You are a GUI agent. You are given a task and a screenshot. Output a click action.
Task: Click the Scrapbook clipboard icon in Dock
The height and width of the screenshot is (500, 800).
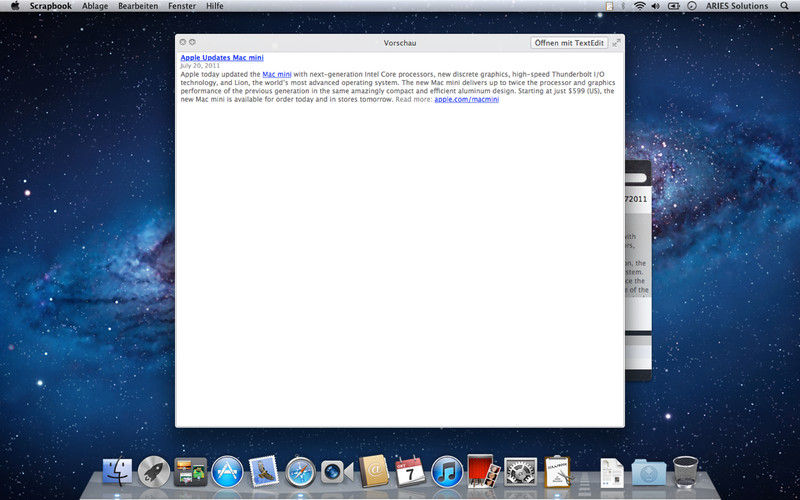[x=557, y=471]
